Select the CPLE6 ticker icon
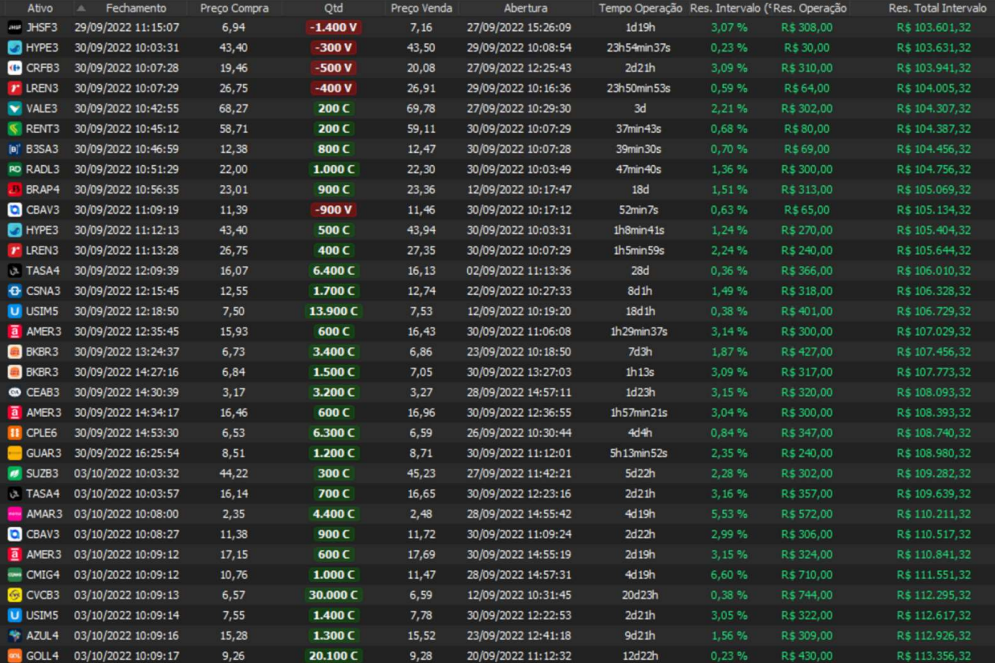 [14, 433]
